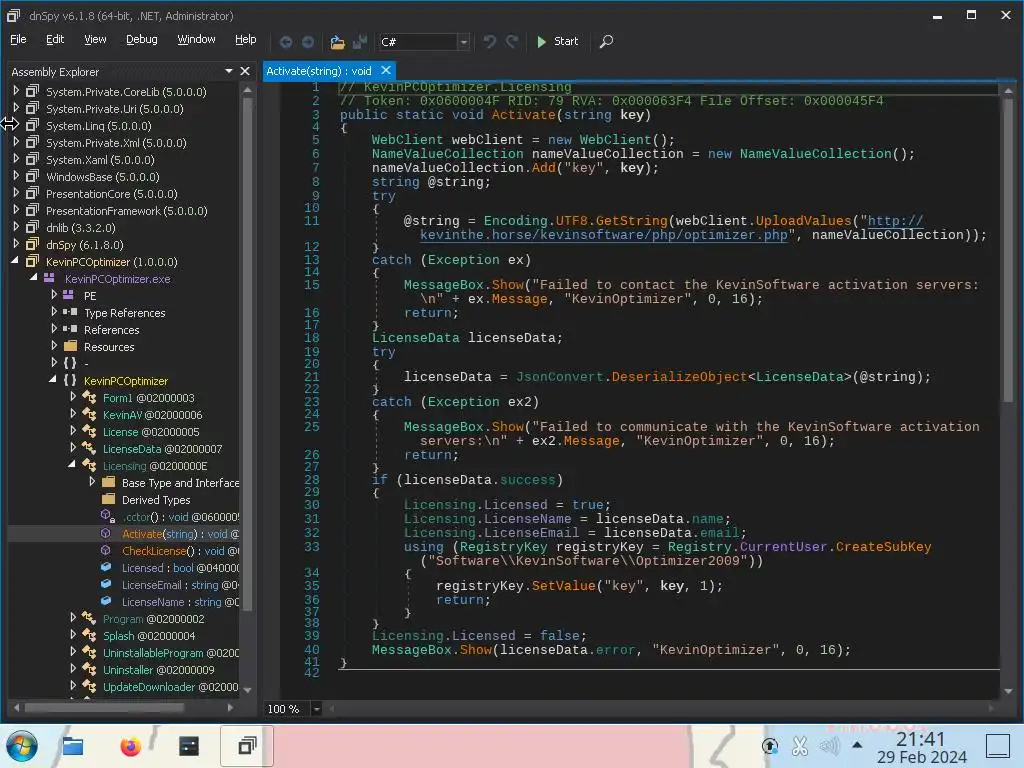Image resolution: width=1024 pixels, height=768 pixels.
Task: Open the C# language dropdown
Action: point(464,42)
